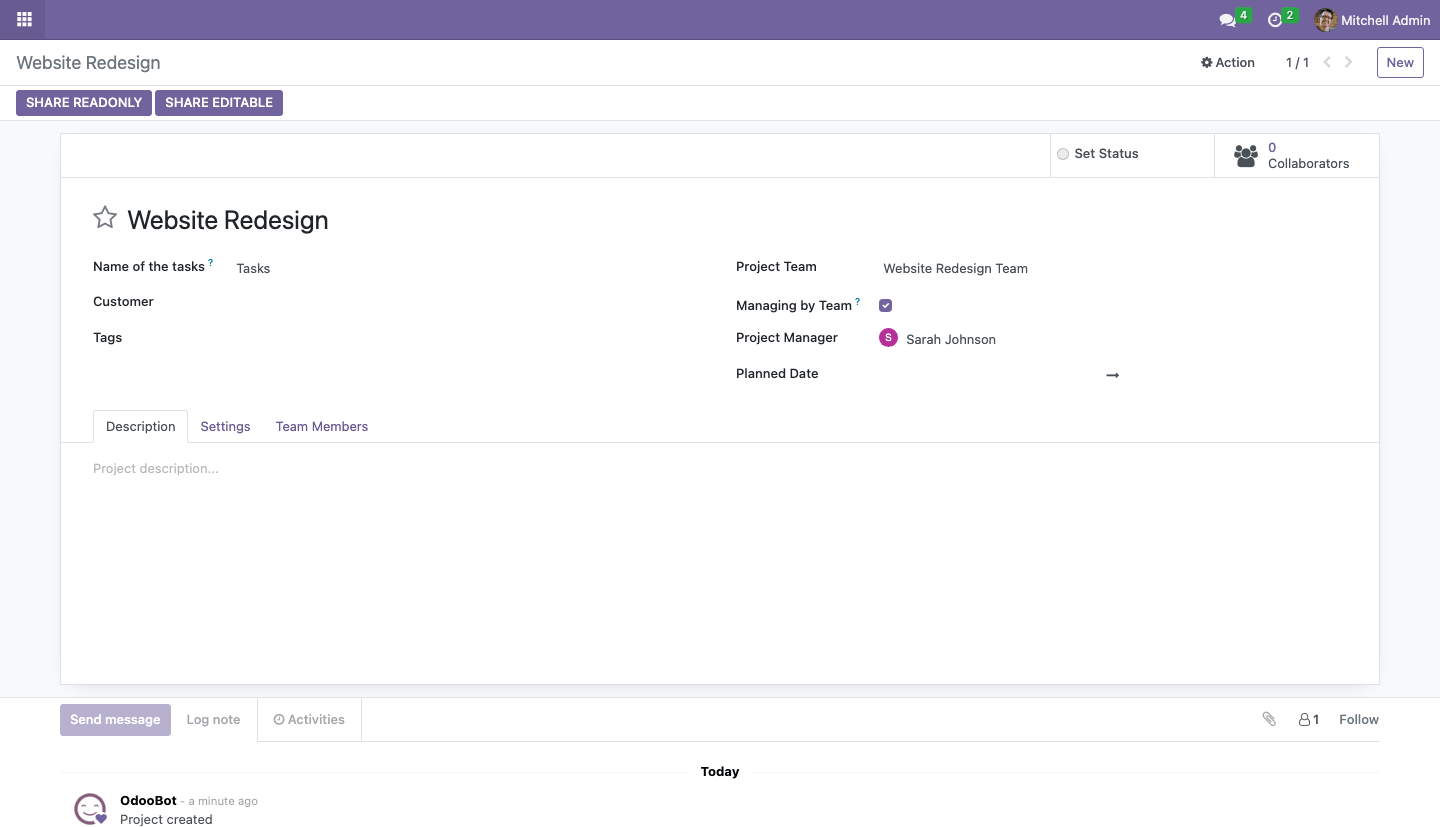Click Mitchell Admin avatar picture
The height and width of the screenshot is (827, 1440).
[1325, 20]
